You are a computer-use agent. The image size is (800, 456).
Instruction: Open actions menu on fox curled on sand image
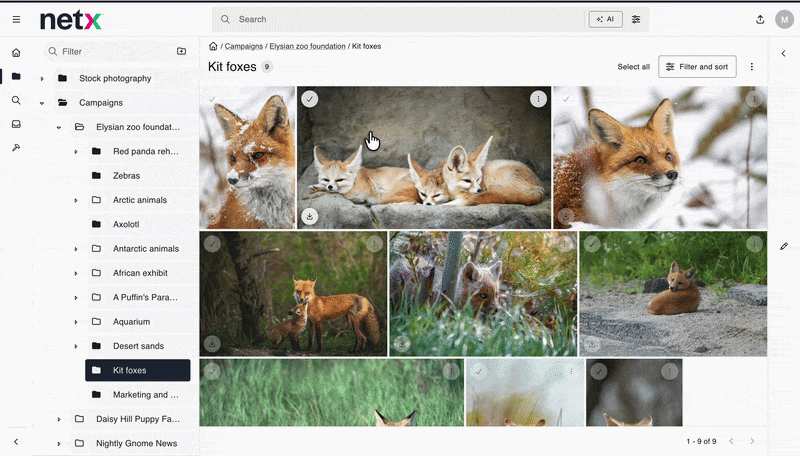(x=754, y=244)
